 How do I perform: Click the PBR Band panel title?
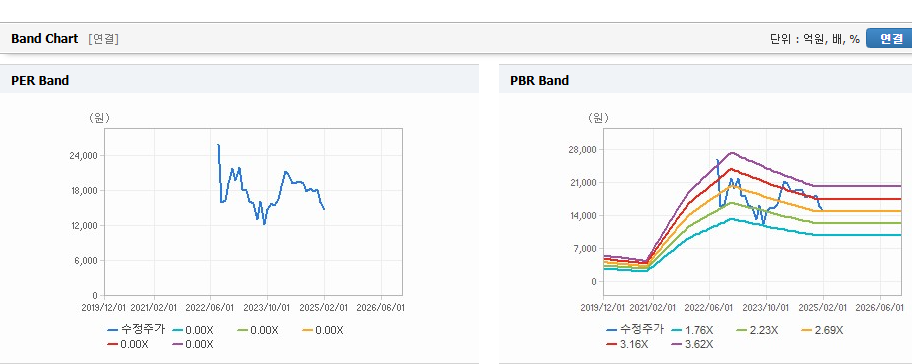coord(539,81)
